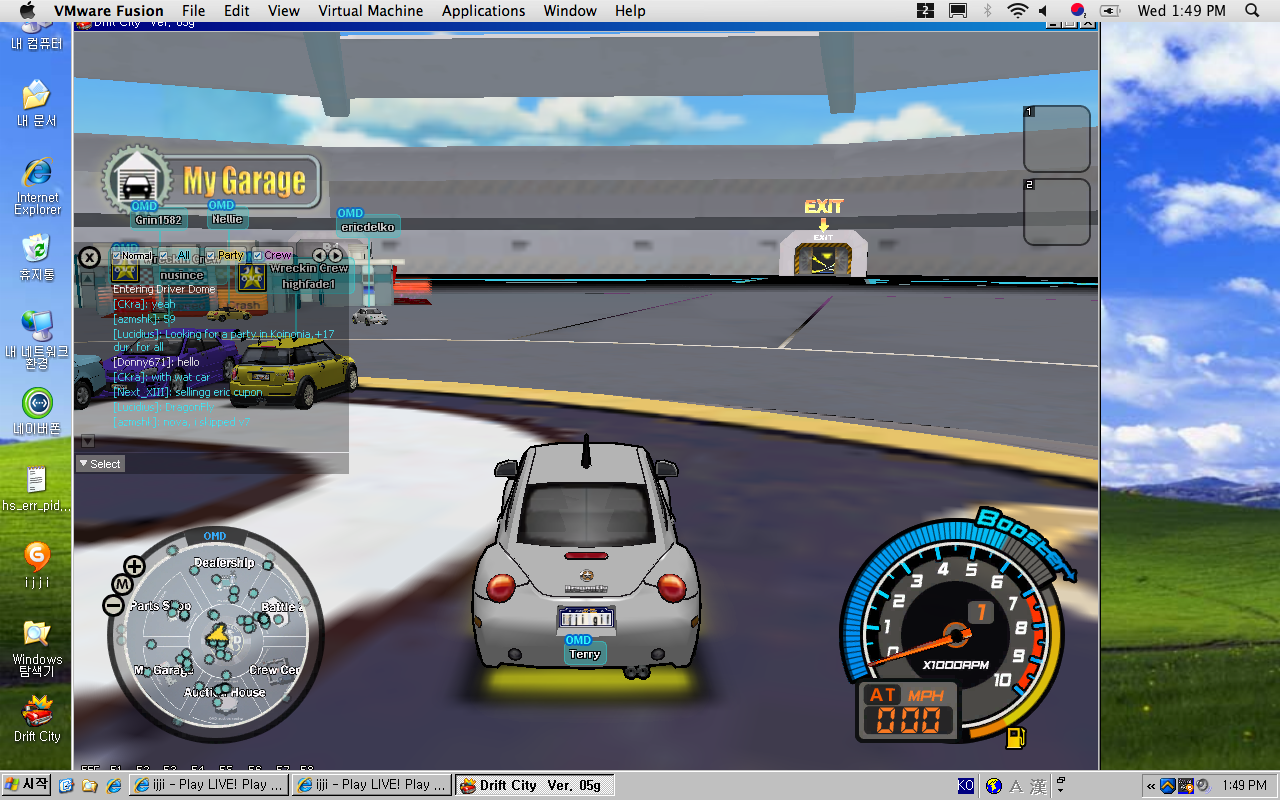1280x800 pixels.
Task: Open the Windows 탐색기 desktop icon
Action: (37, 648)
